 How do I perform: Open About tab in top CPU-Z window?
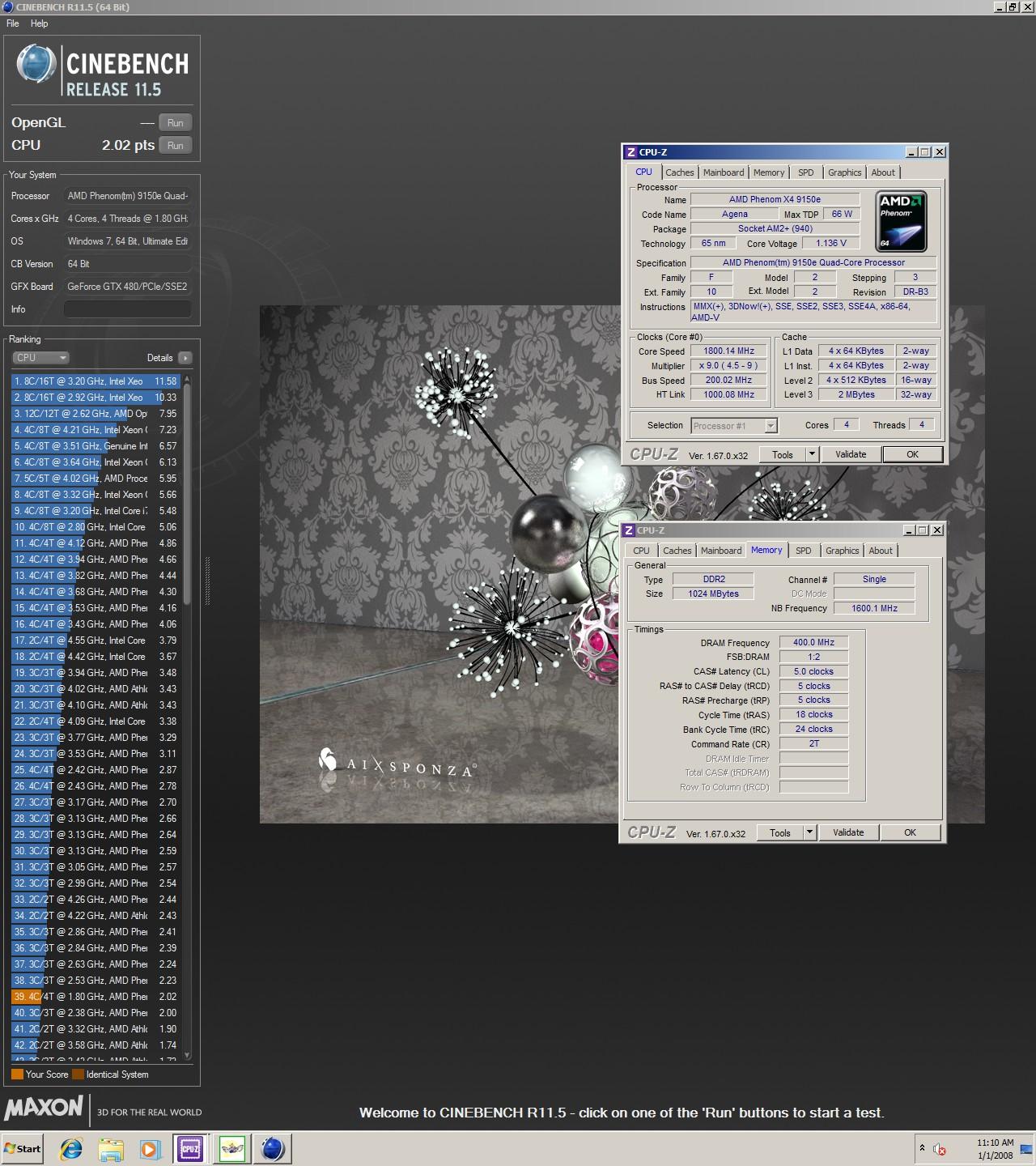click(883, 172)
